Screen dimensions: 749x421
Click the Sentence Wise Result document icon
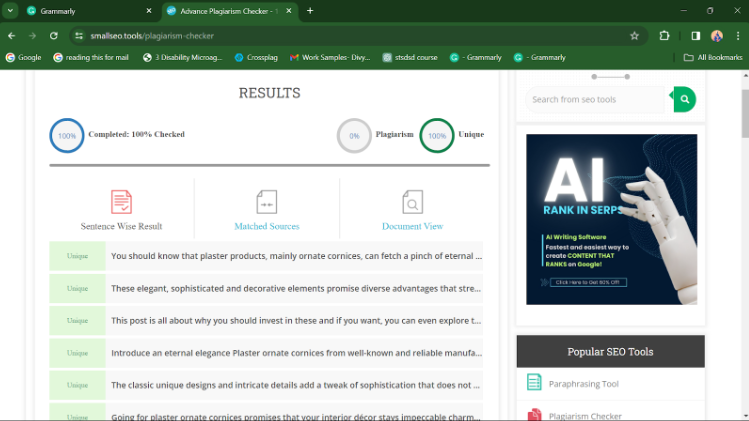(x=121, y=202)
